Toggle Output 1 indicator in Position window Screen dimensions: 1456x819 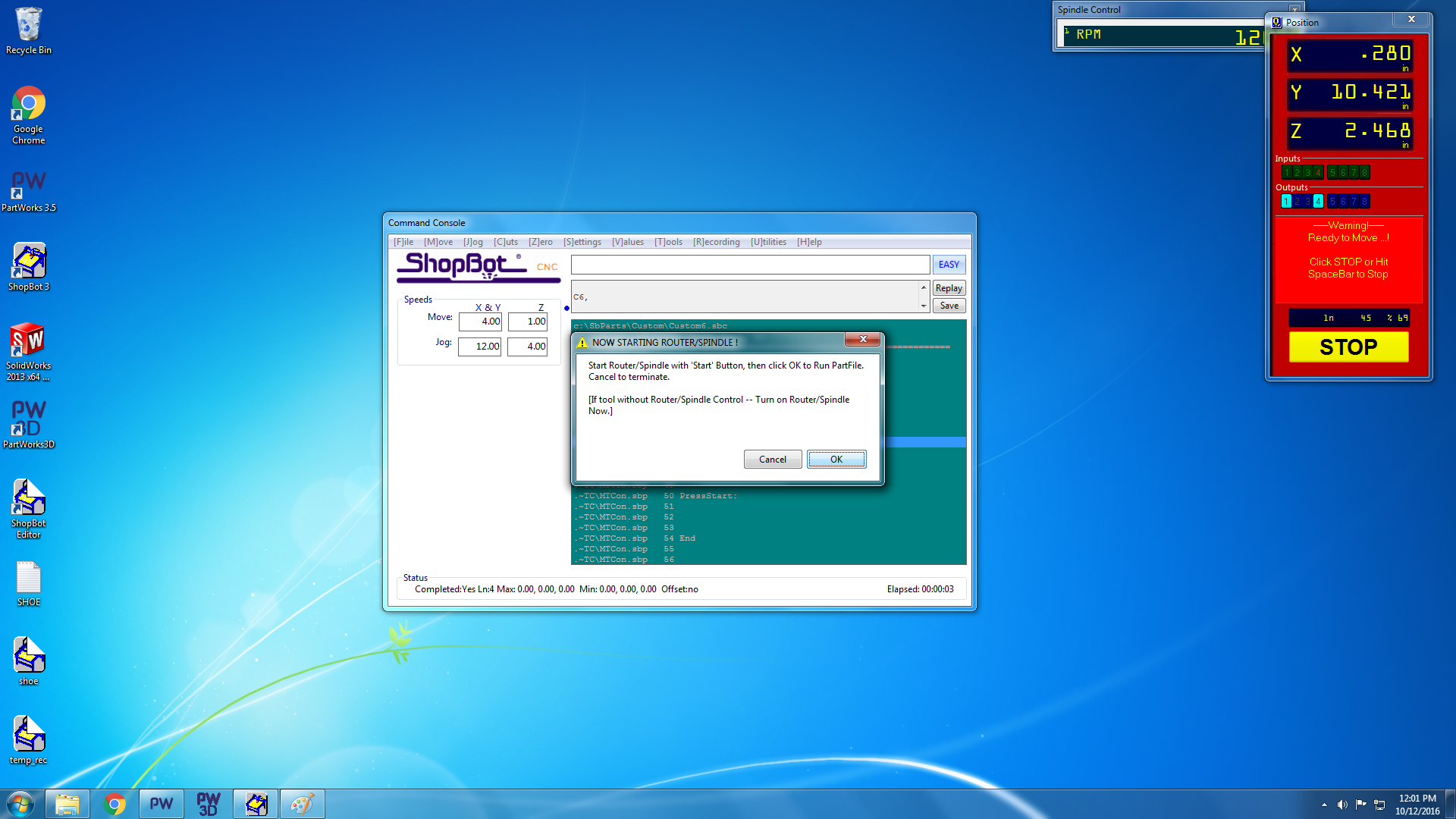(1286, 202)
